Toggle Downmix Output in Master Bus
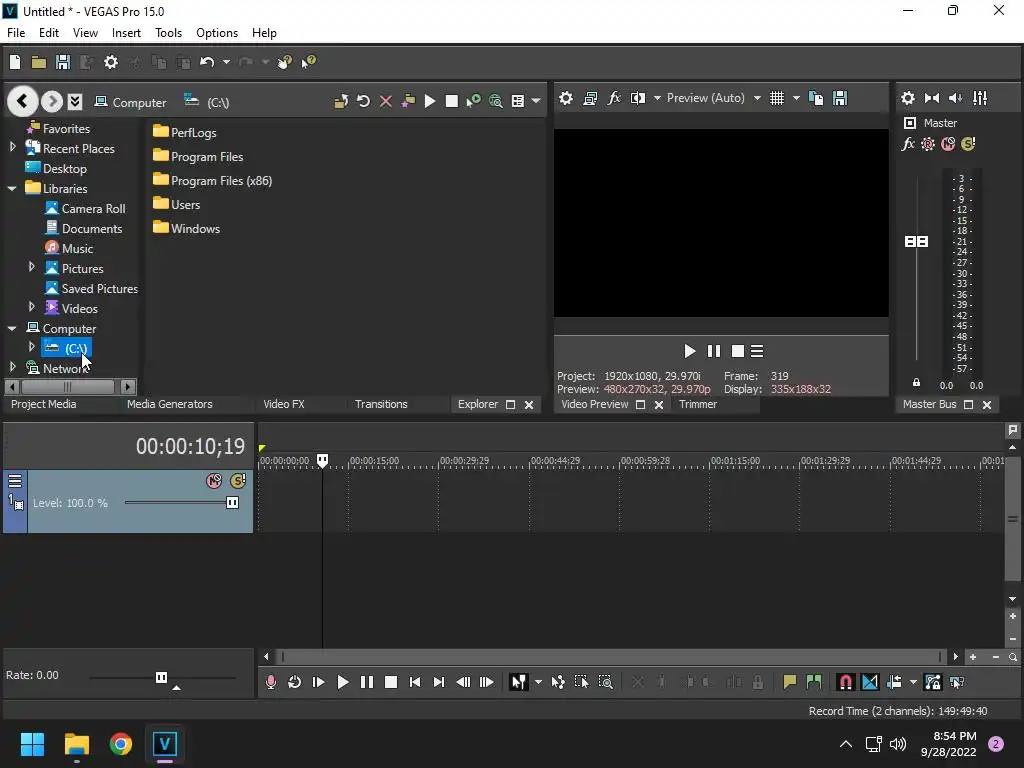Screen dimensions: 1024x768 pos(932,98)
